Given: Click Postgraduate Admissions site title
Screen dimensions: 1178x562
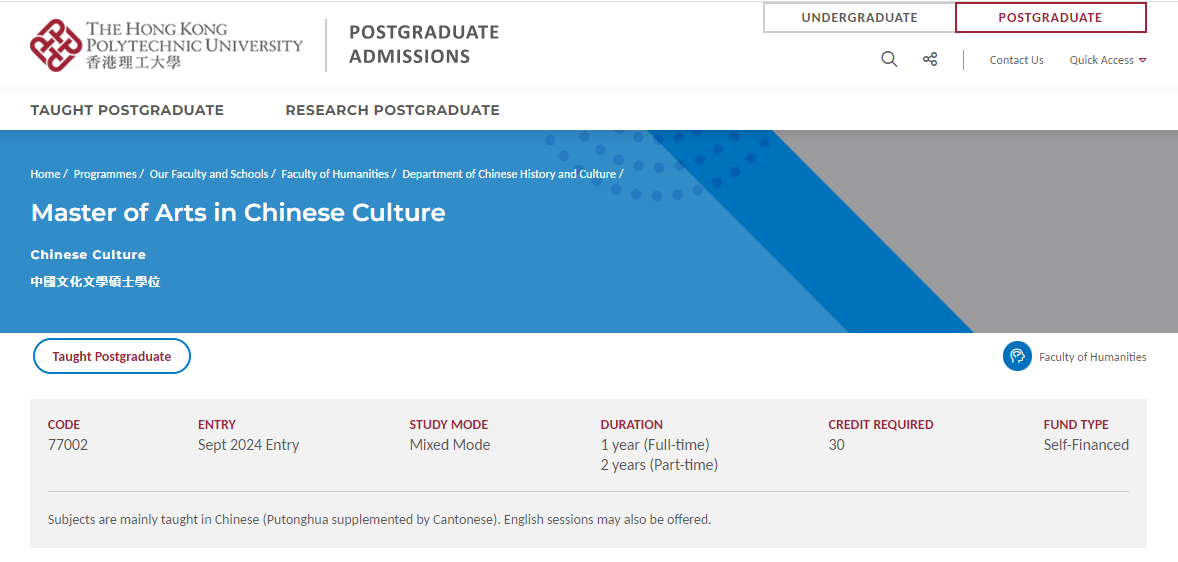Looking at the screenshot, I should [x=424, y=44].
